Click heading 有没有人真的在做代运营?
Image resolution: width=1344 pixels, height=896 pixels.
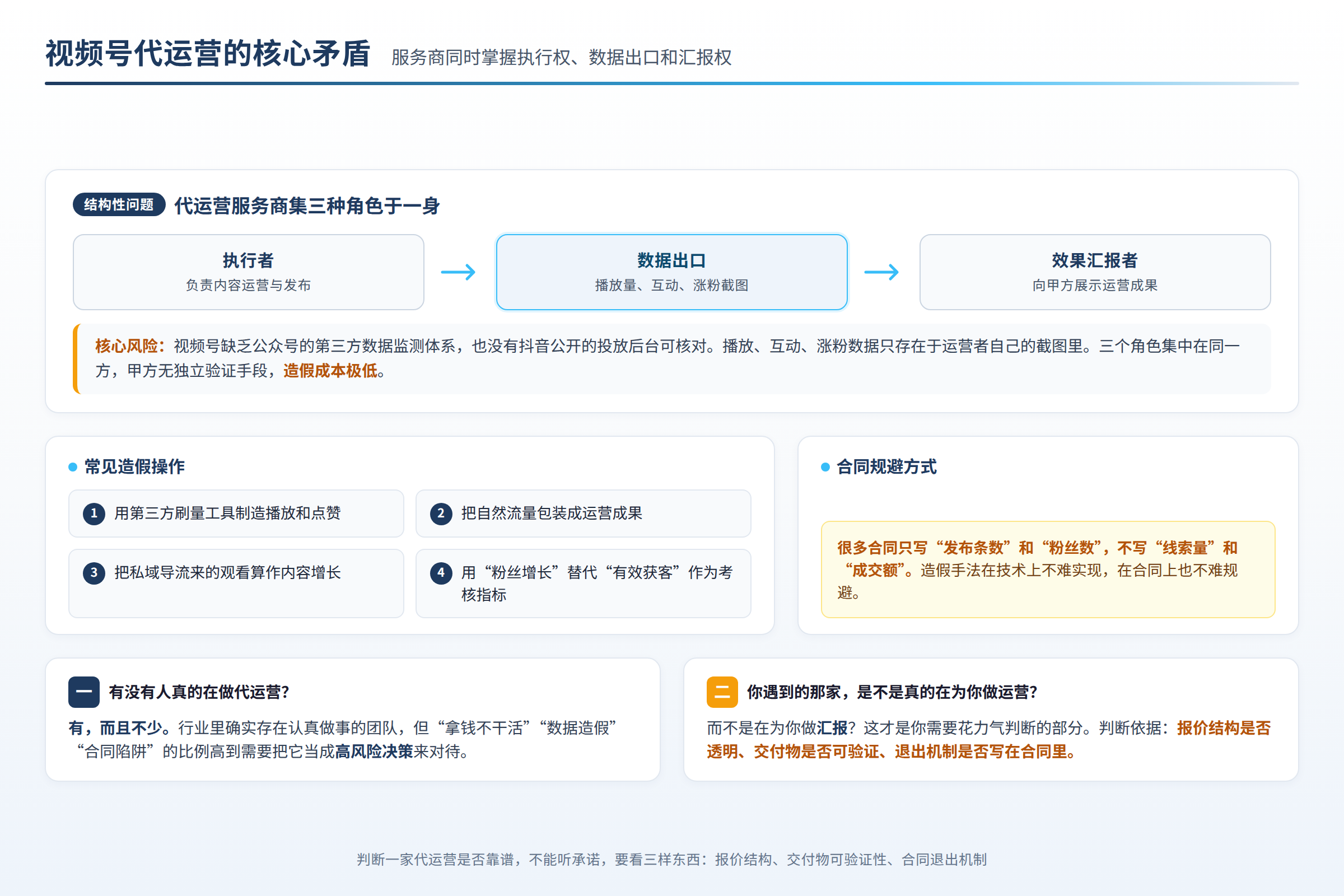(x=199, y=692)
